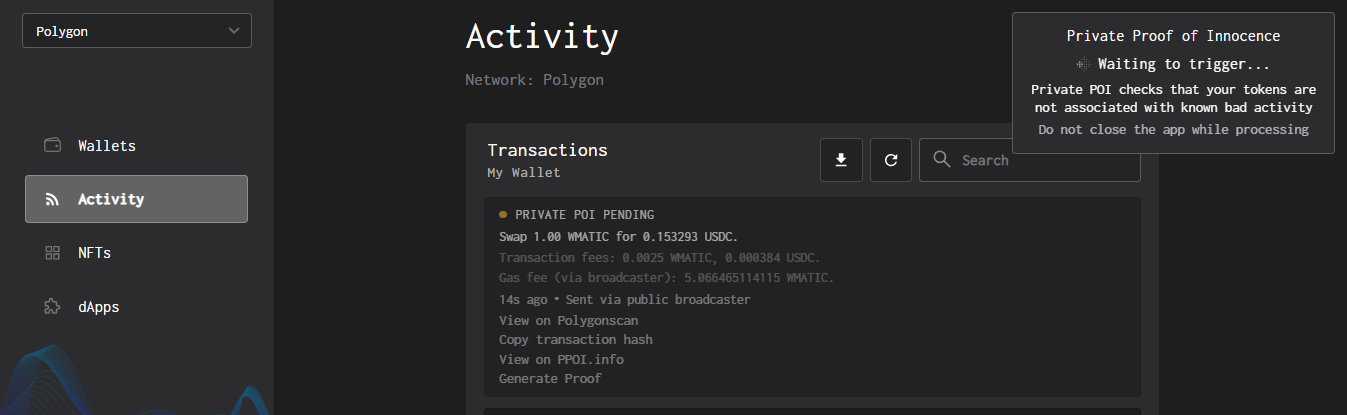Download the transactions list
The height and width of the screenshot is (415, 1347).
(x=841, y=160)
